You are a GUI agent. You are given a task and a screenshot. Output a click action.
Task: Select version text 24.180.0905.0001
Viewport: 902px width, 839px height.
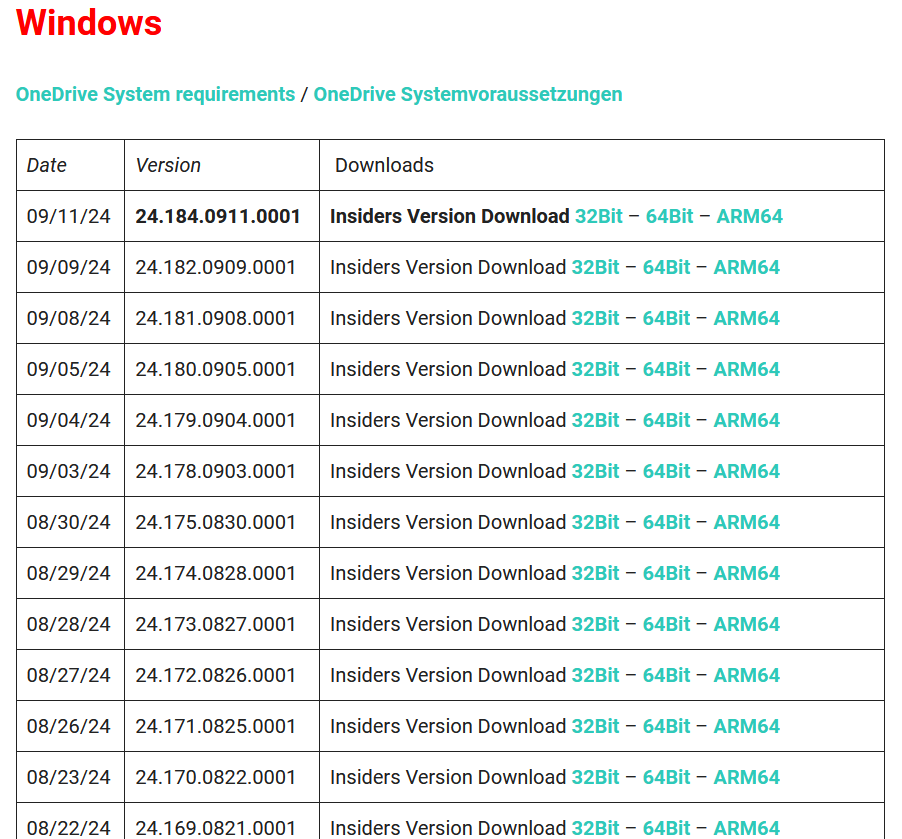tap(216, 369)
